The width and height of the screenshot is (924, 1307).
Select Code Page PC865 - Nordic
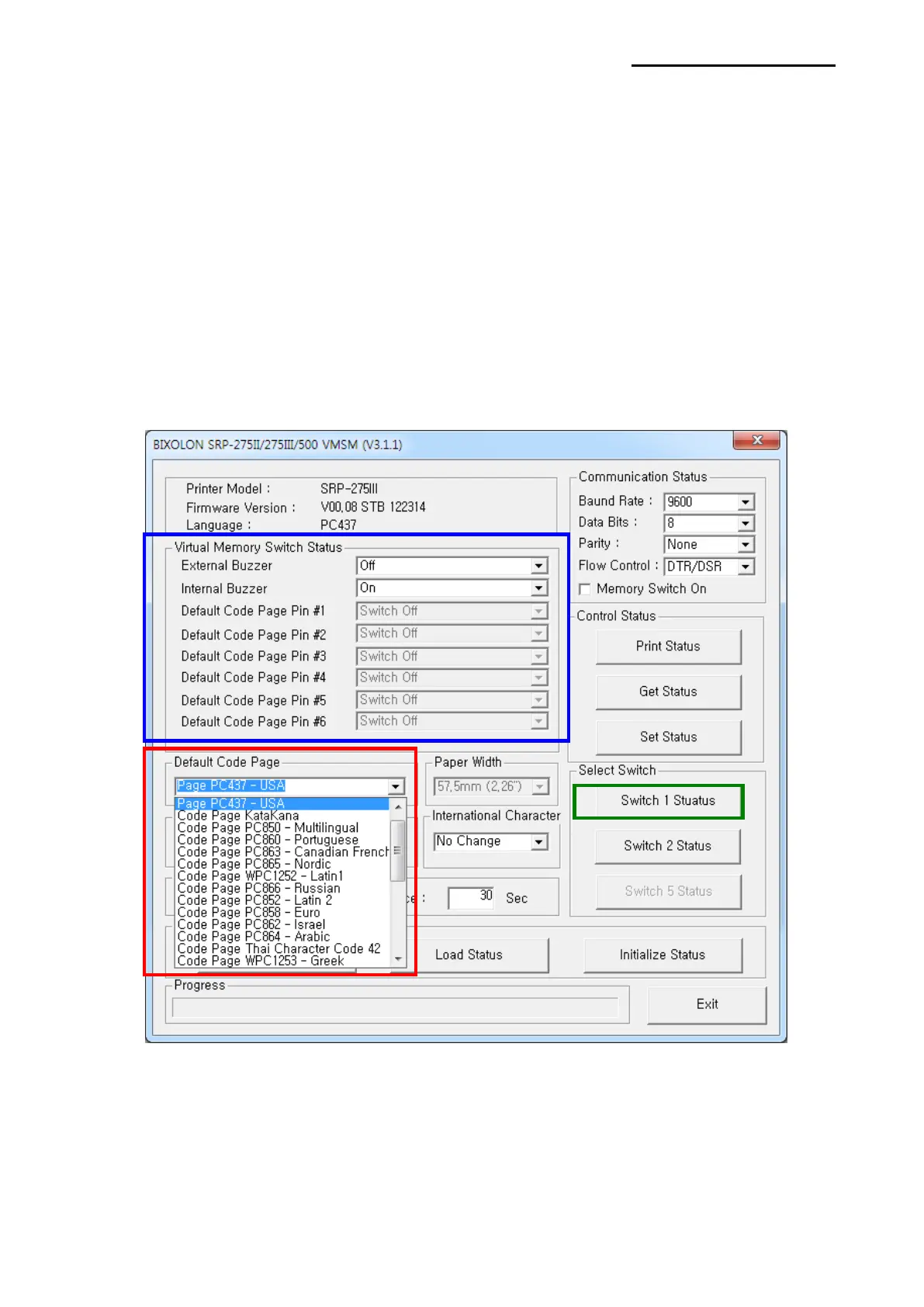pyautogui.click(x=282, y=865)
